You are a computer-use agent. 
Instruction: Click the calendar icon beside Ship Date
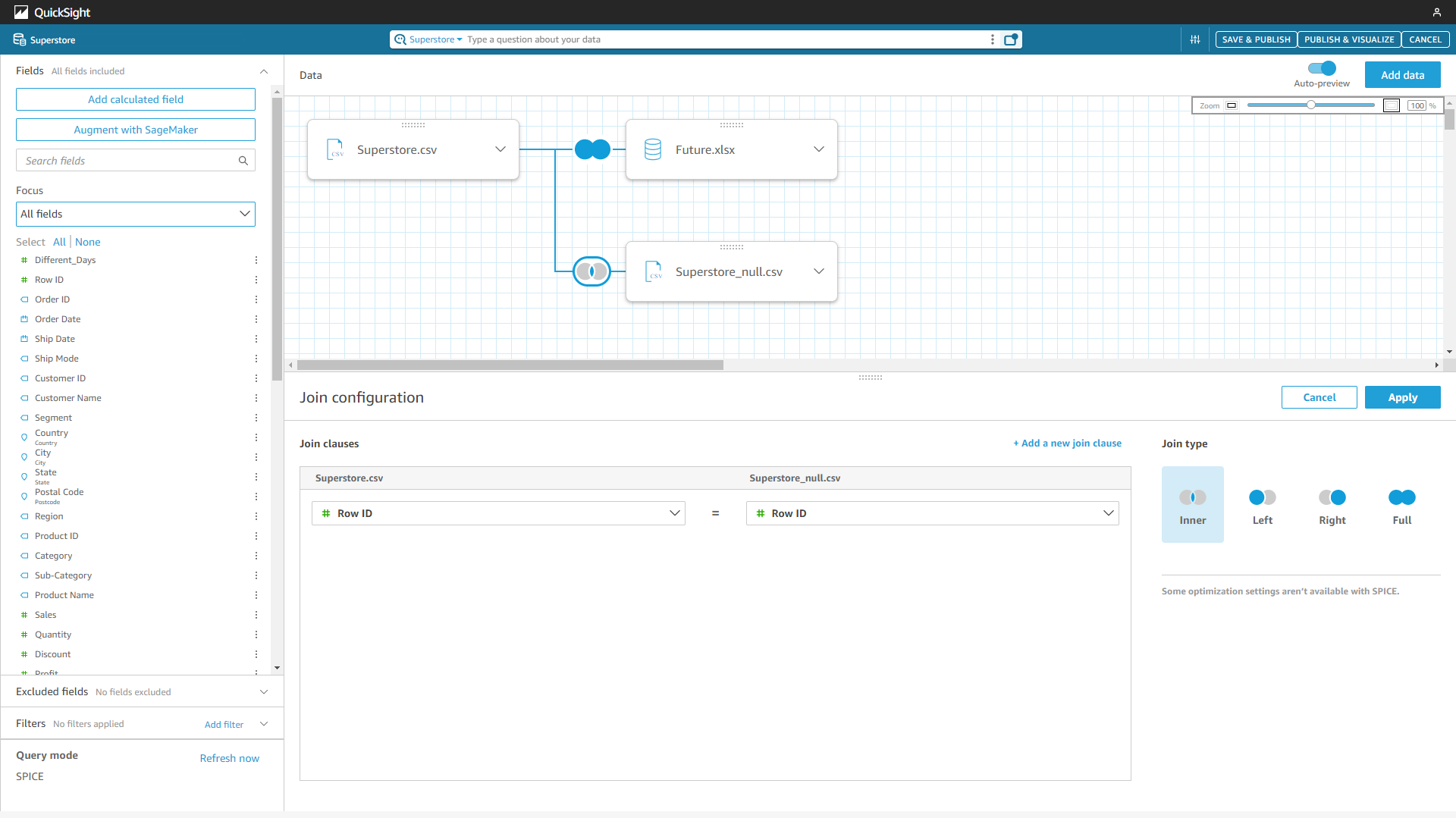pos(24,339)
